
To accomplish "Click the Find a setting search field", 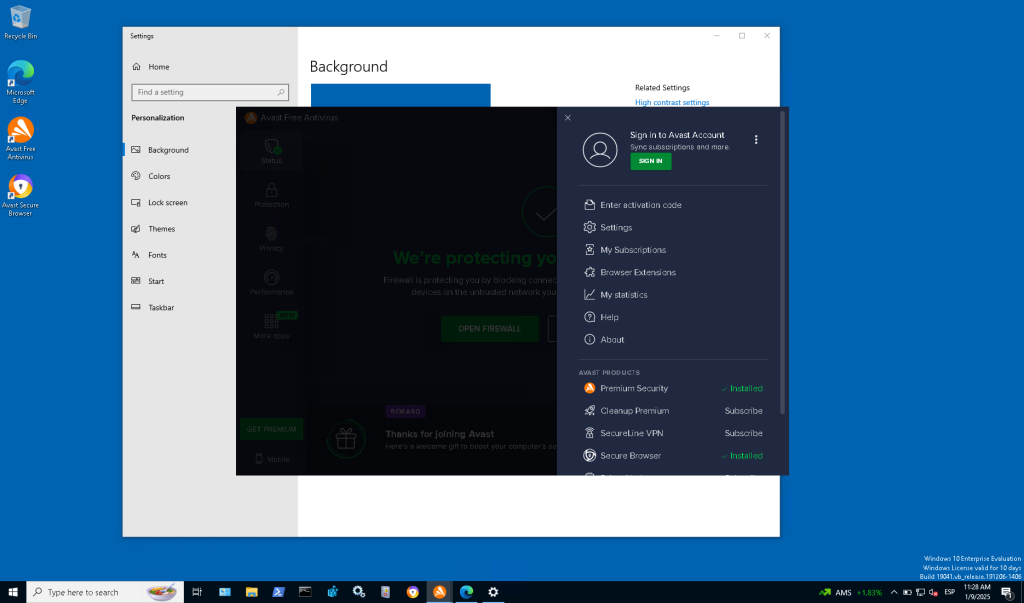I will click(x=210, y=92).
